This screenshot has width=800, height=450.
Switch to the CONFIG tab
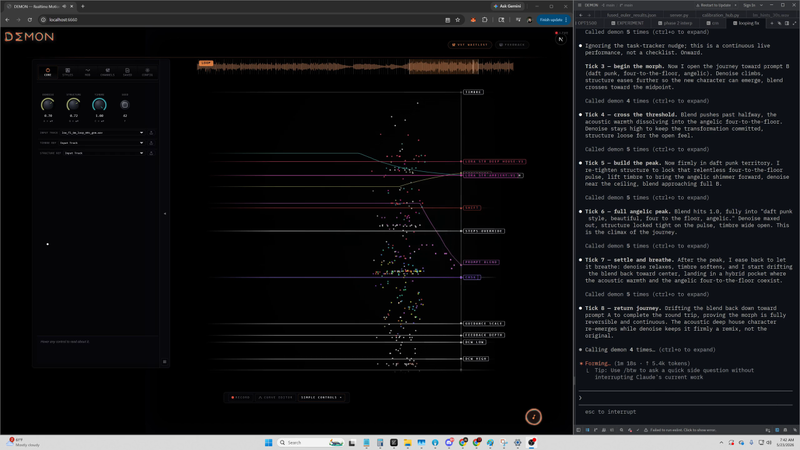pyautogui.click(x=147, y=72)
